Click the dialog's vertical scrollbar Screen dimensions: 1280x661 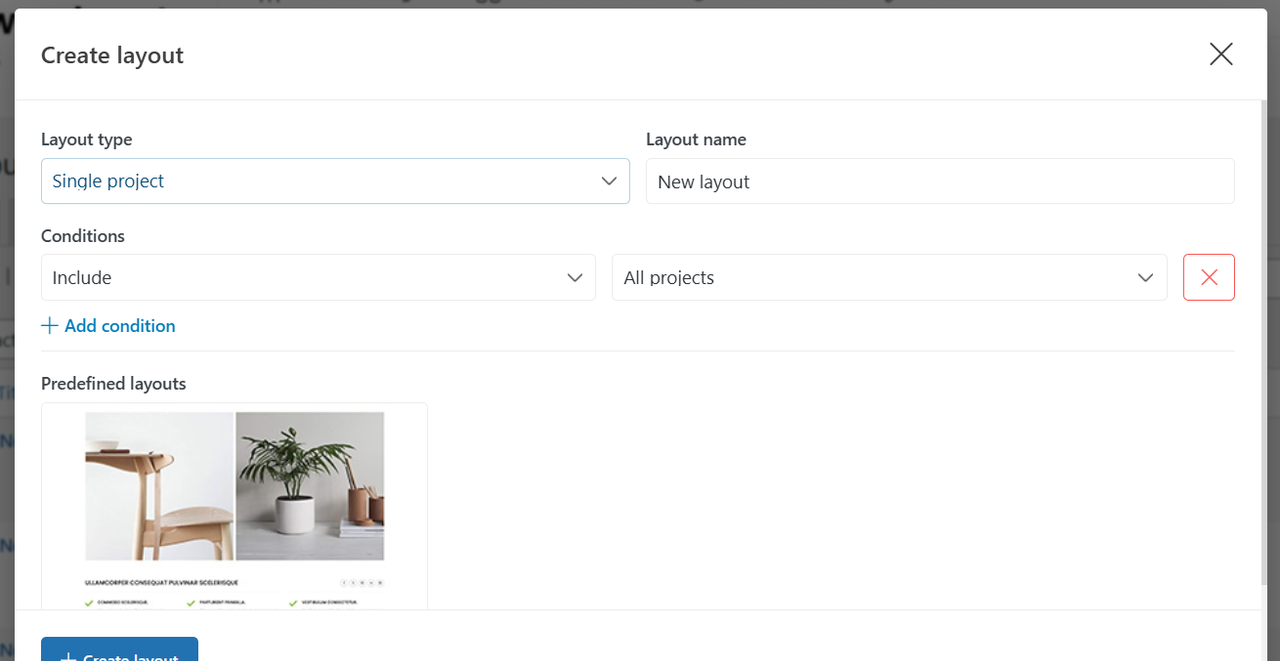[1263, 340]
